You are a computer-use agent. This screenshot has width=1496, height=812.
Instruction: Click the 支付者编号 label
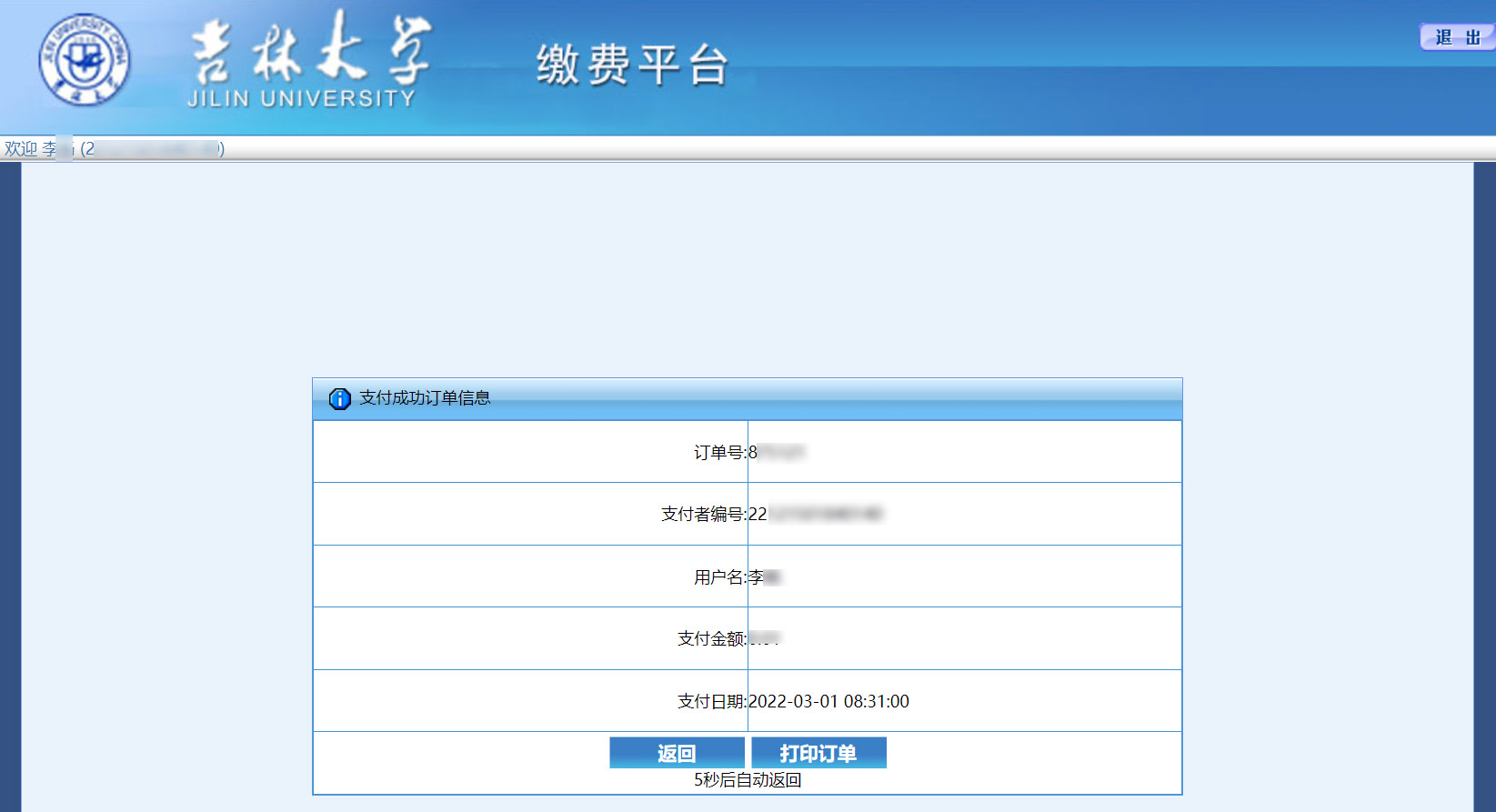pyautogui.click(x=702, y=515)
